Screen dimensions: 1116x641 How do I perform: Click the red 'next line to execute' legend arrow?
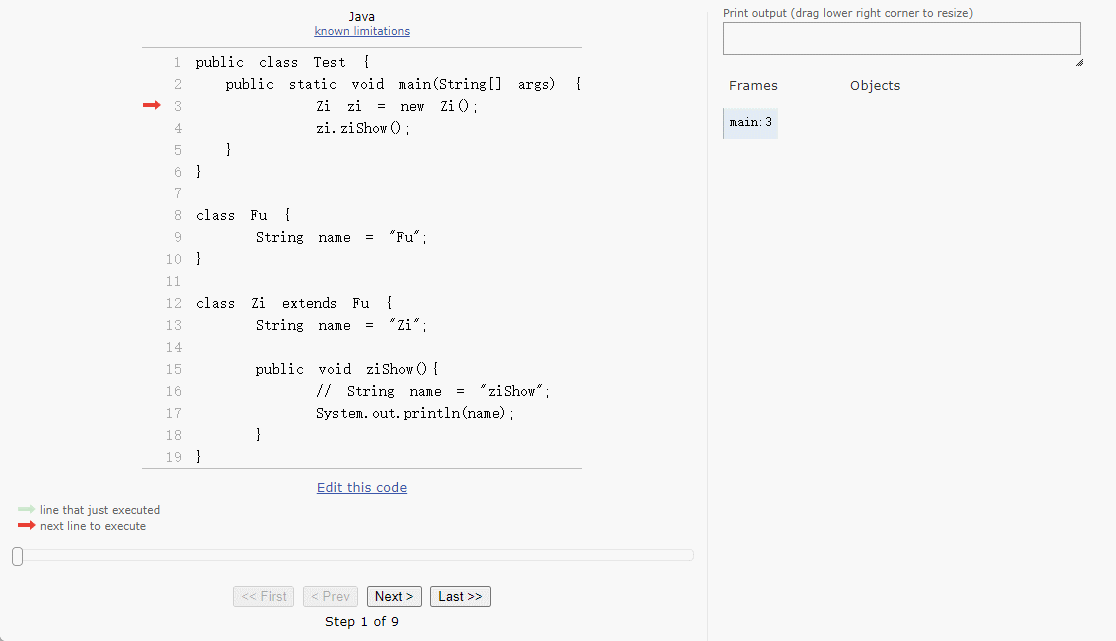(26, 526)
